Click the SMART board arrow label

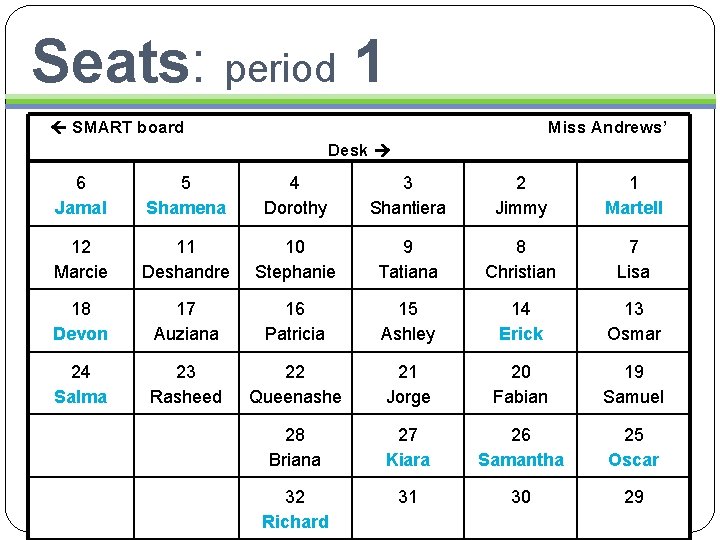pos(117,127)
